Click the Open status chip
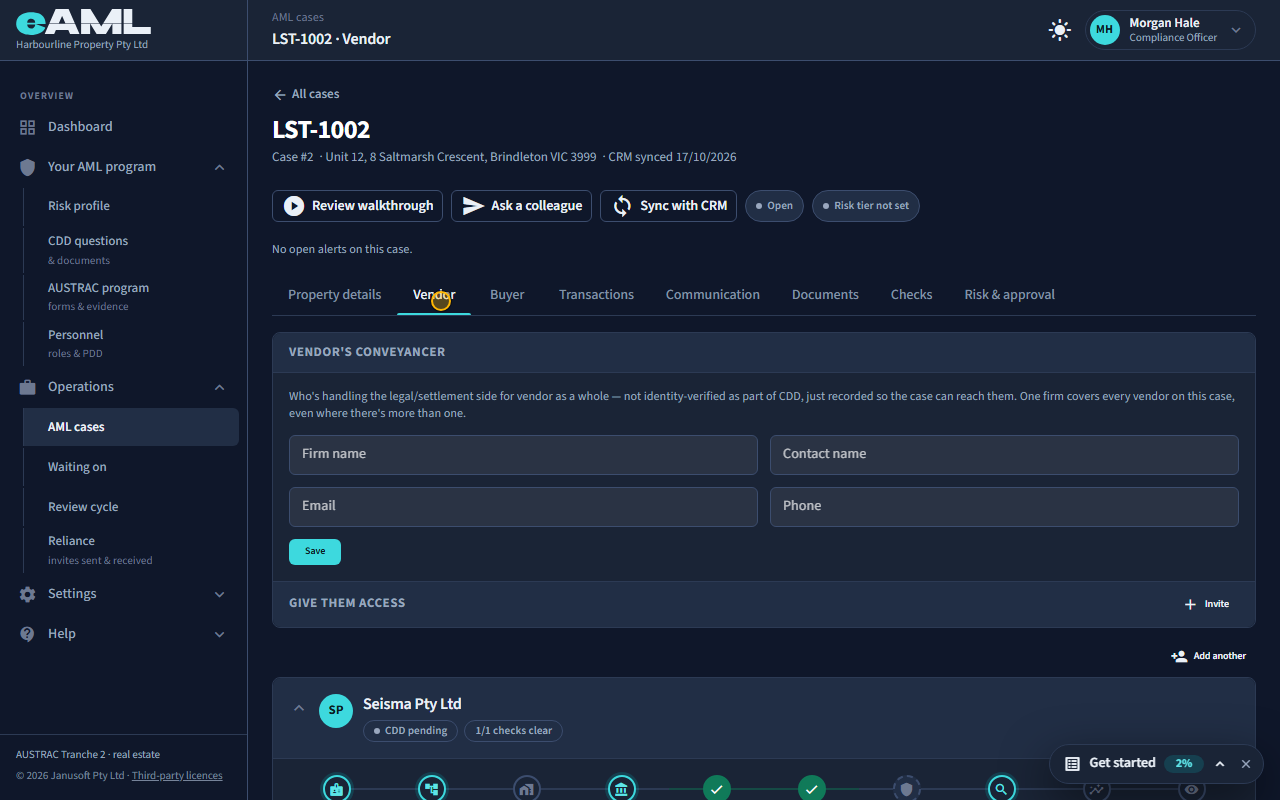Screen dimensions: 1280x800 point(774,206)
